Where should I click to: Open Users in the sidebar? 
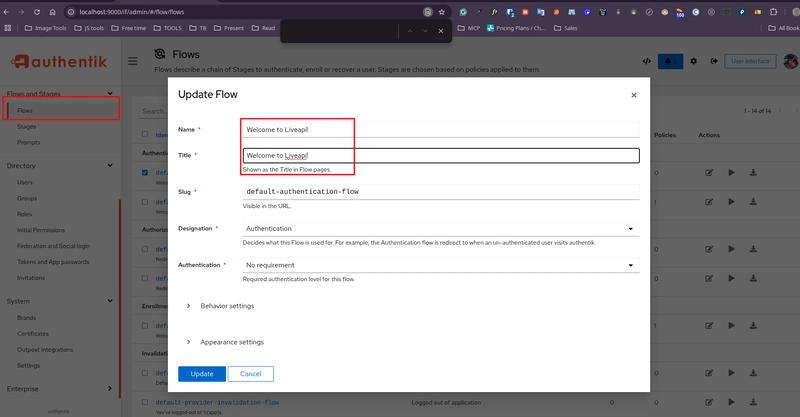(x=24, y=182)
